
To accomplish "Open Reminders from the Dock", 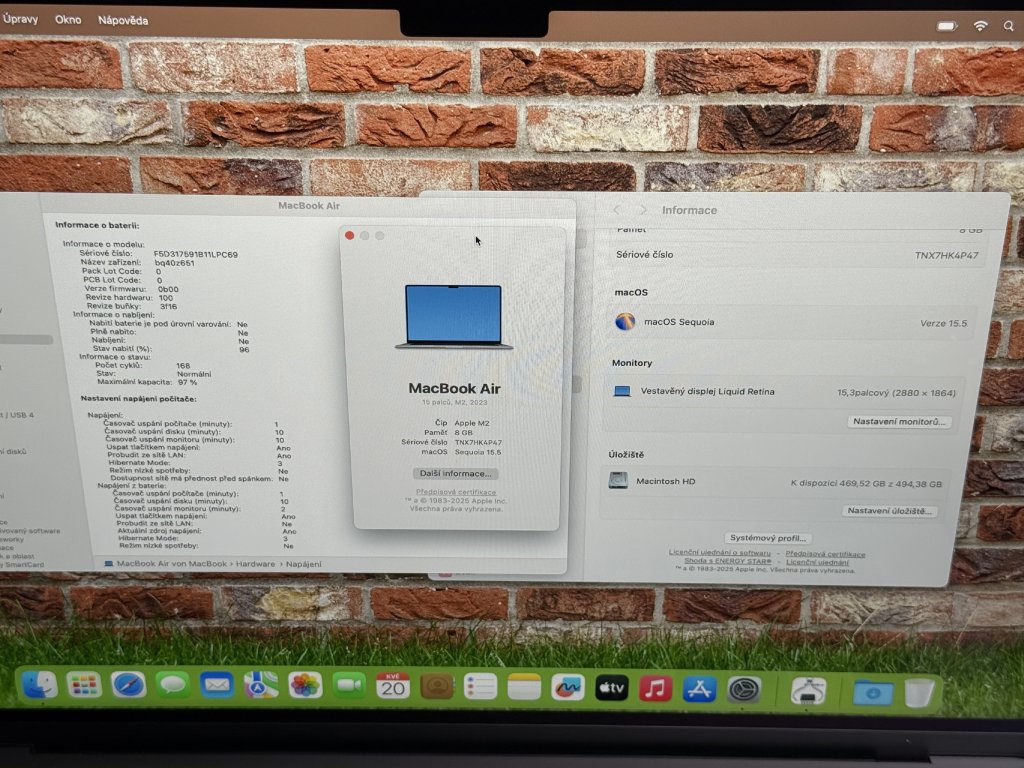I will tap(481, 686).
